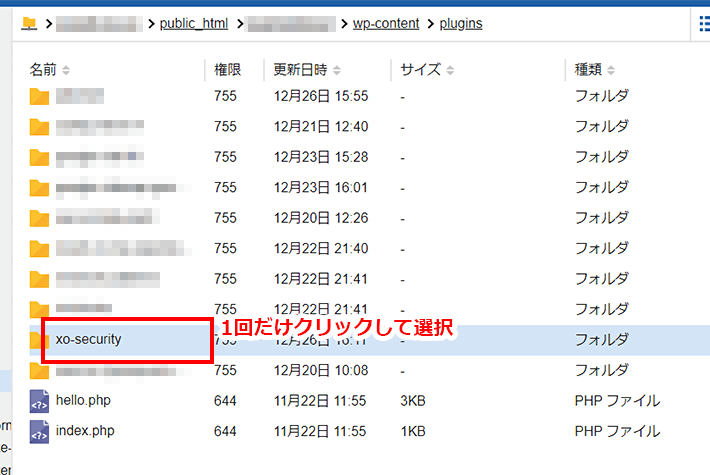Click the hello.php PHP file icon
Viewport: 710px width, 475px height.
[39, 401]
